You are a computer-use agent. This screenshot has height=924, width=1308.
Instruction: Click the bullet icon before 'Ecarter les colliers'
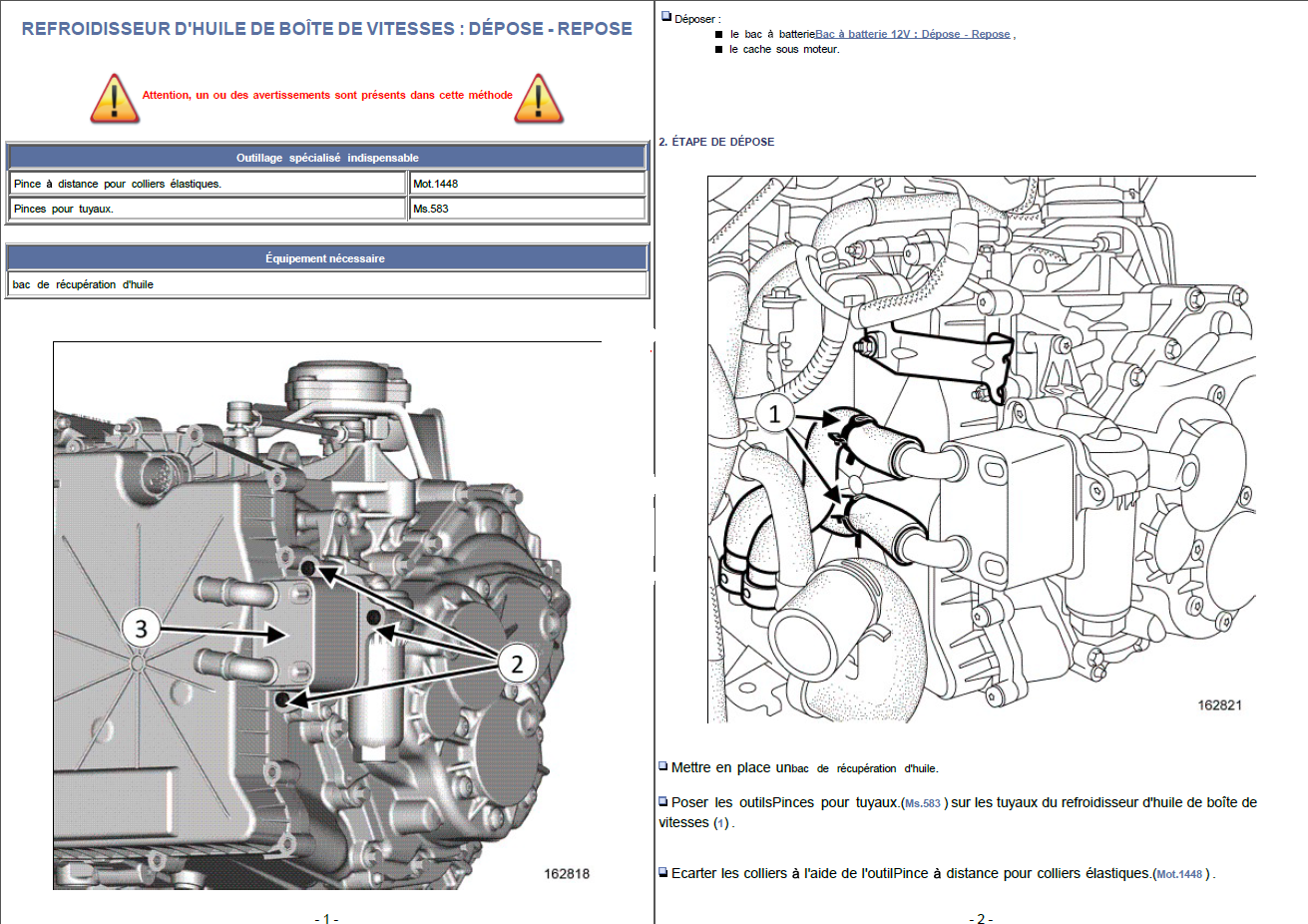tap(663, 872)
